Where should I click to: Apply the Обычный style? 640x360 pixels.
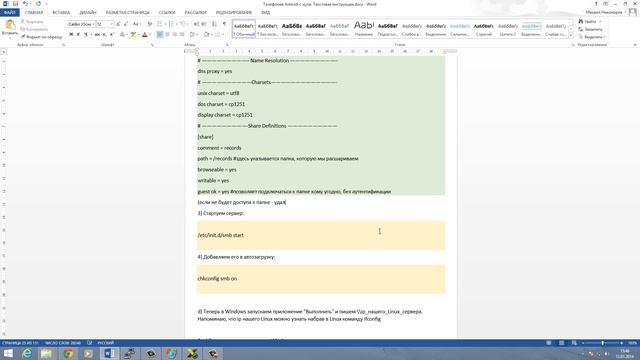[244, 29]
